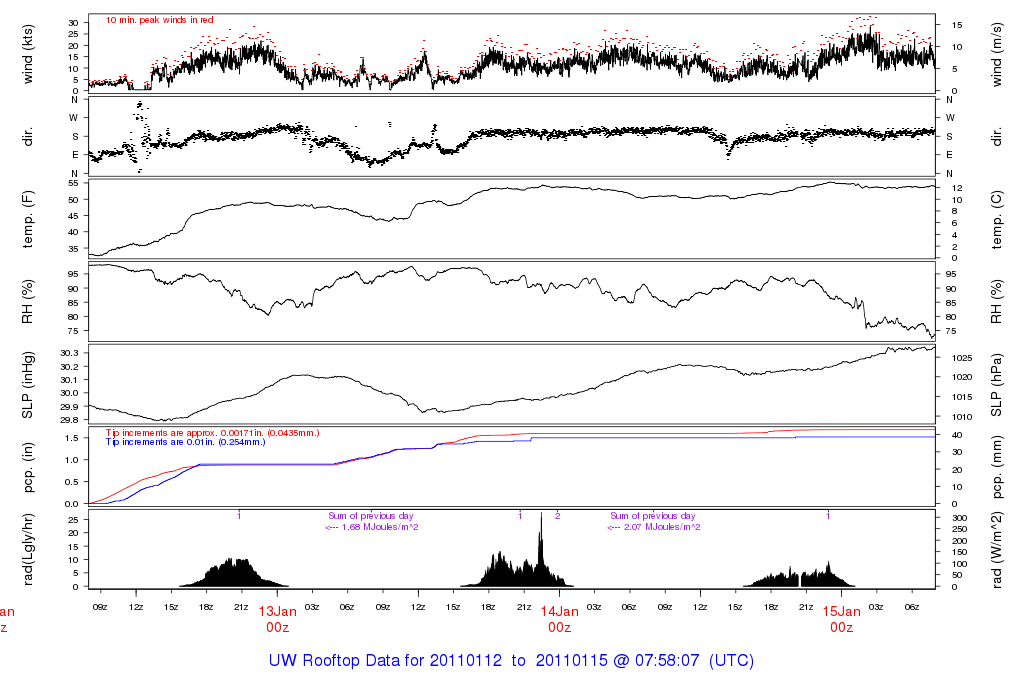Click the '250' tick on the W/m^2 axis
The width and height of the screenshot is (1024, 700).
[959, 530]
